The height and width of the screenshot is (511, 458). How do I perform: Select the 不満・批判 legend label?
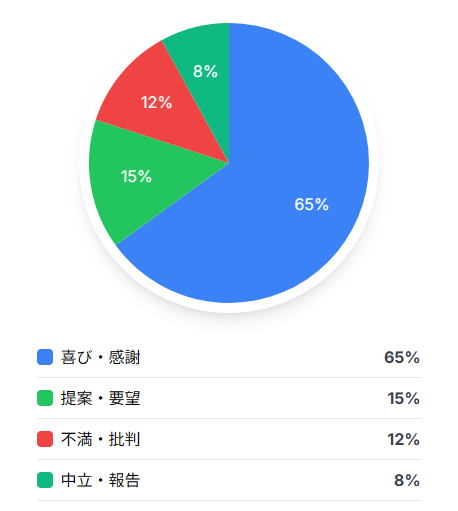[x=100, y=439]
